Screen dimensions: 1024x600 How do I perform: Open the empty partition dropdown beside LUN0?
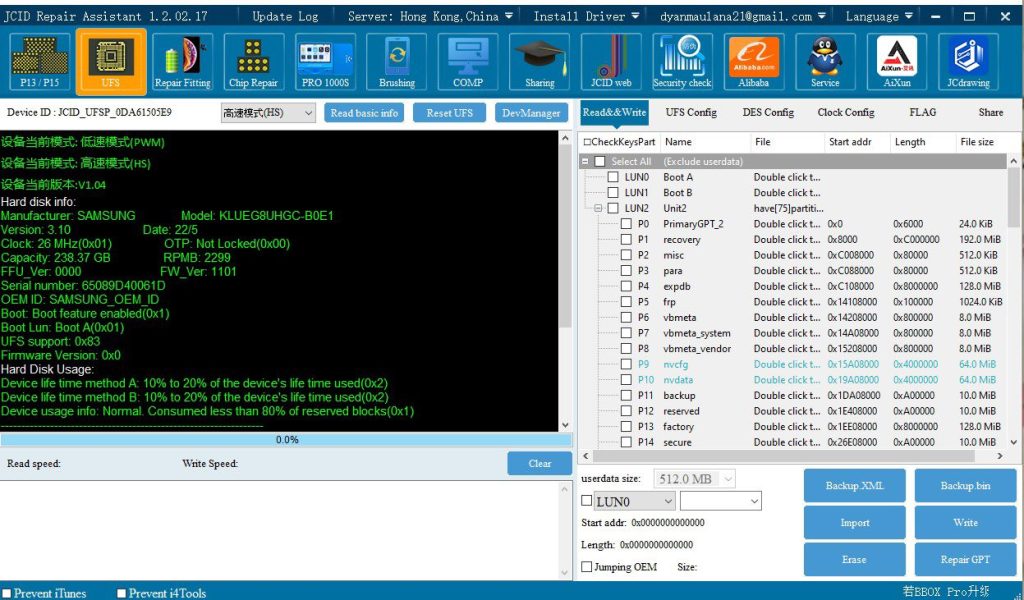pyautogui.click(x=721, y=501)
